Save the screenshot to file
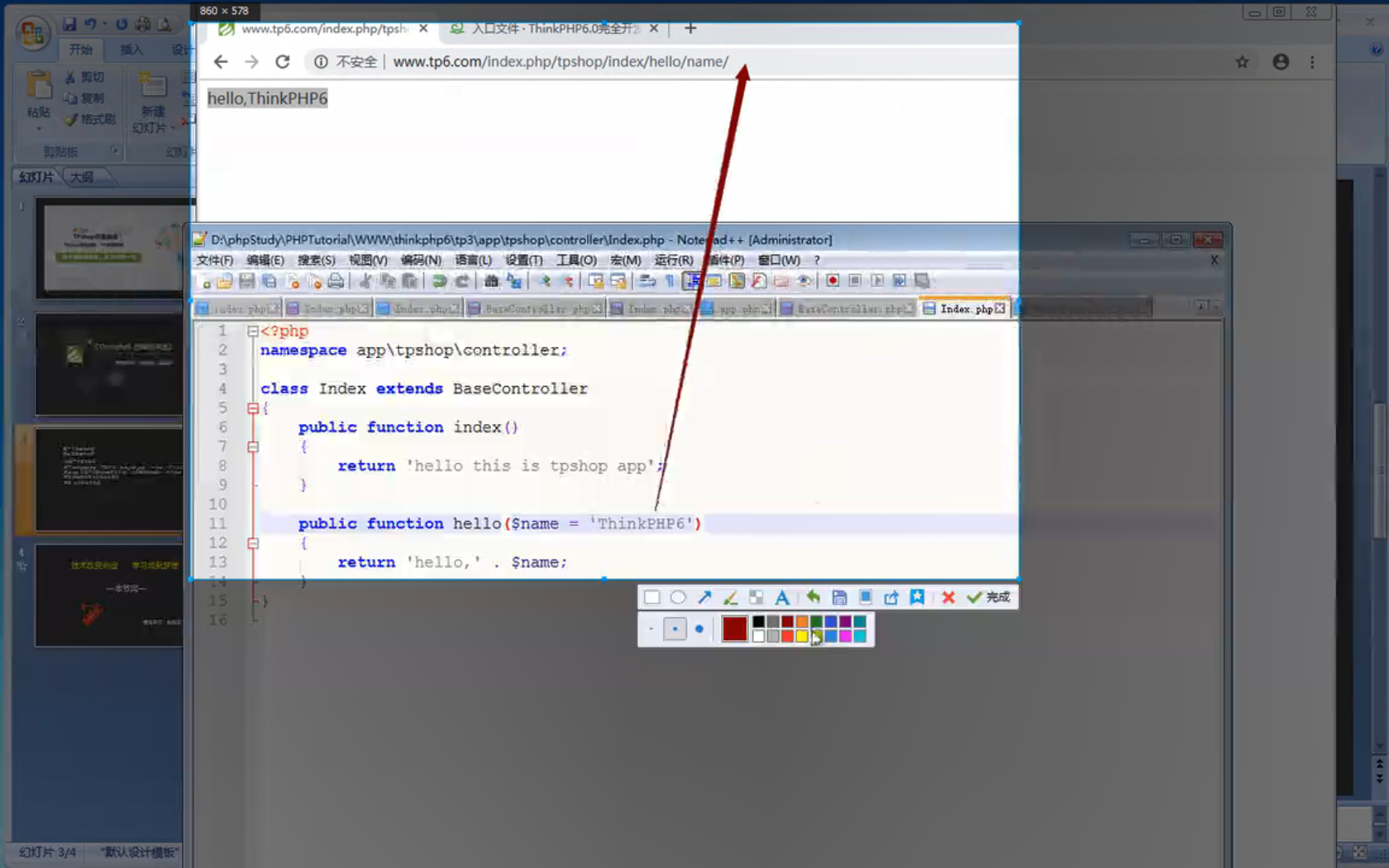Screen dimensions: 1389x868 pos(839,597)
